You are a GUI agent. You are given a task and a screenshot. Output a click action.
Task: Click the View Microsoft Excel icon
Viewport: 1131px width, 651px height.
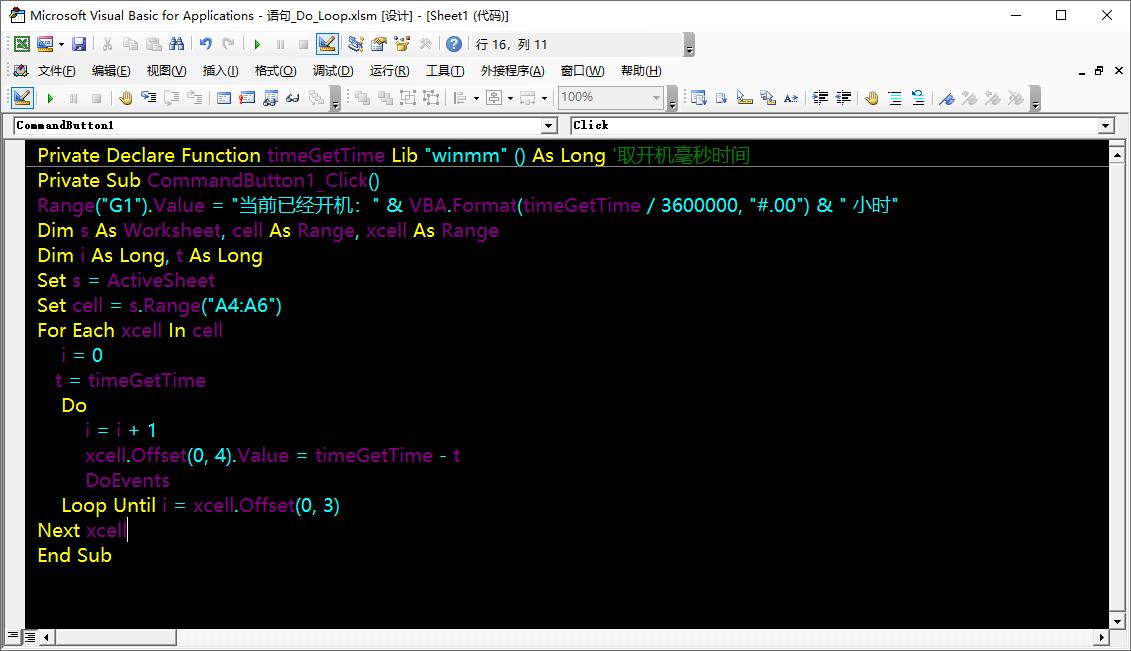click(21, 44)
